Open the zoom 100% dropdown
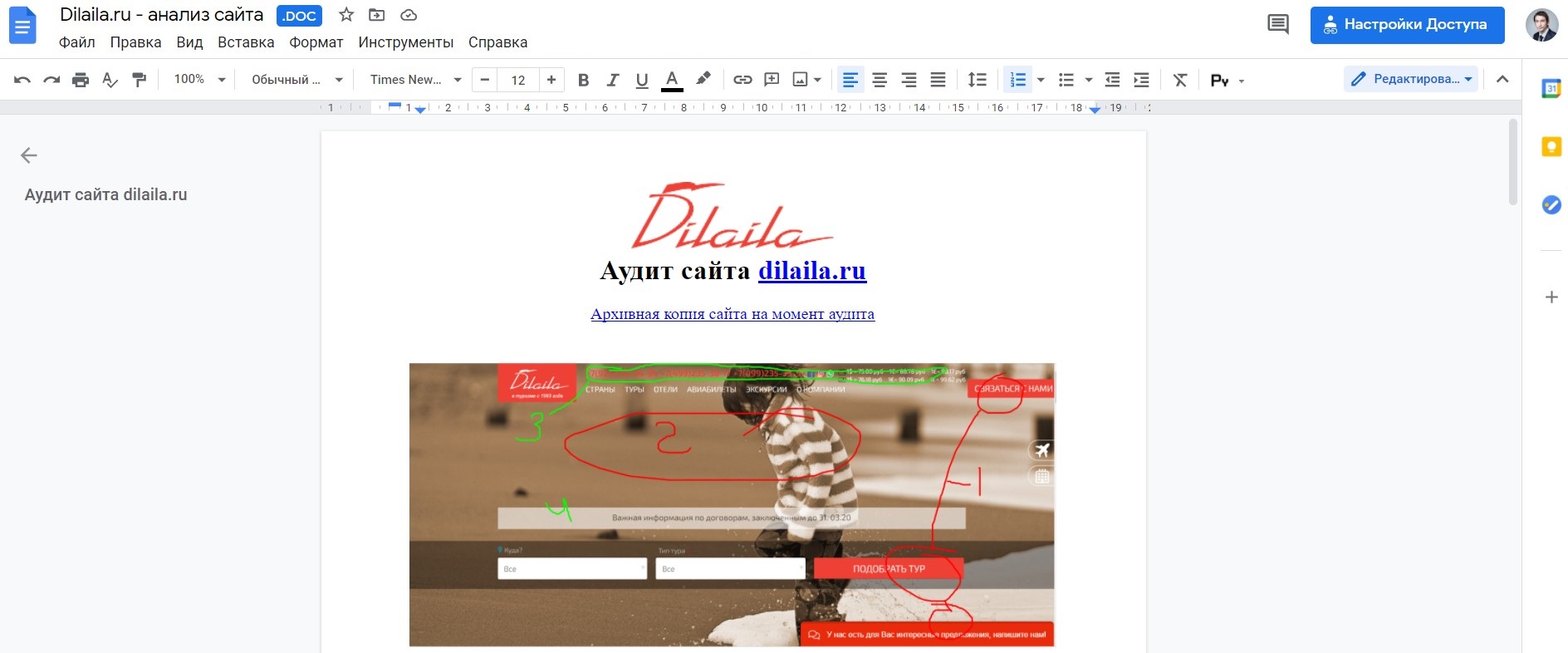Image resolution: width=1568 pixels, height=653 pixels. tap(199, 80)
